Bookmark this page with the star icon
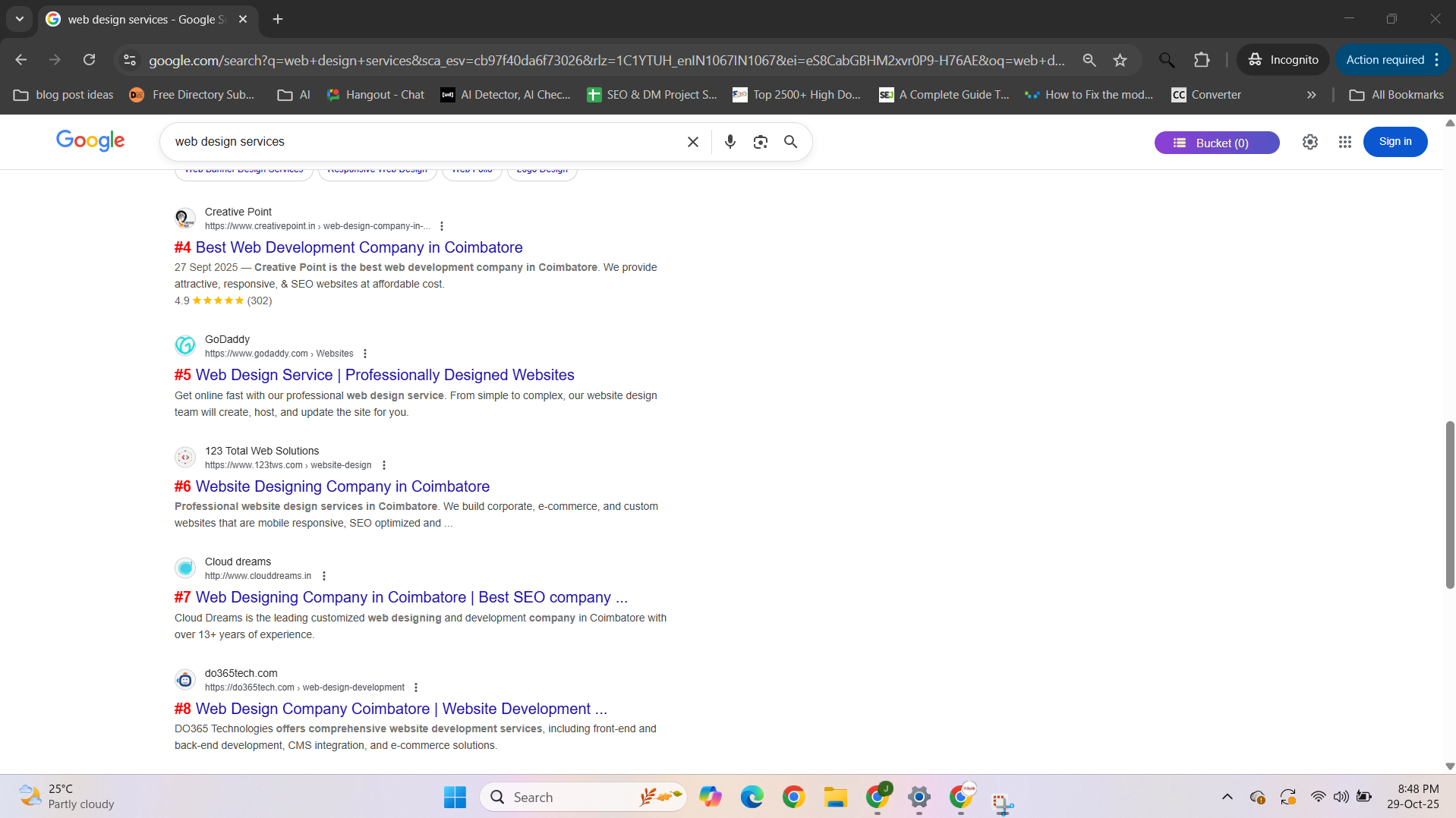1456x818 pixels. pyautogui.click(x=1120, y=60)
